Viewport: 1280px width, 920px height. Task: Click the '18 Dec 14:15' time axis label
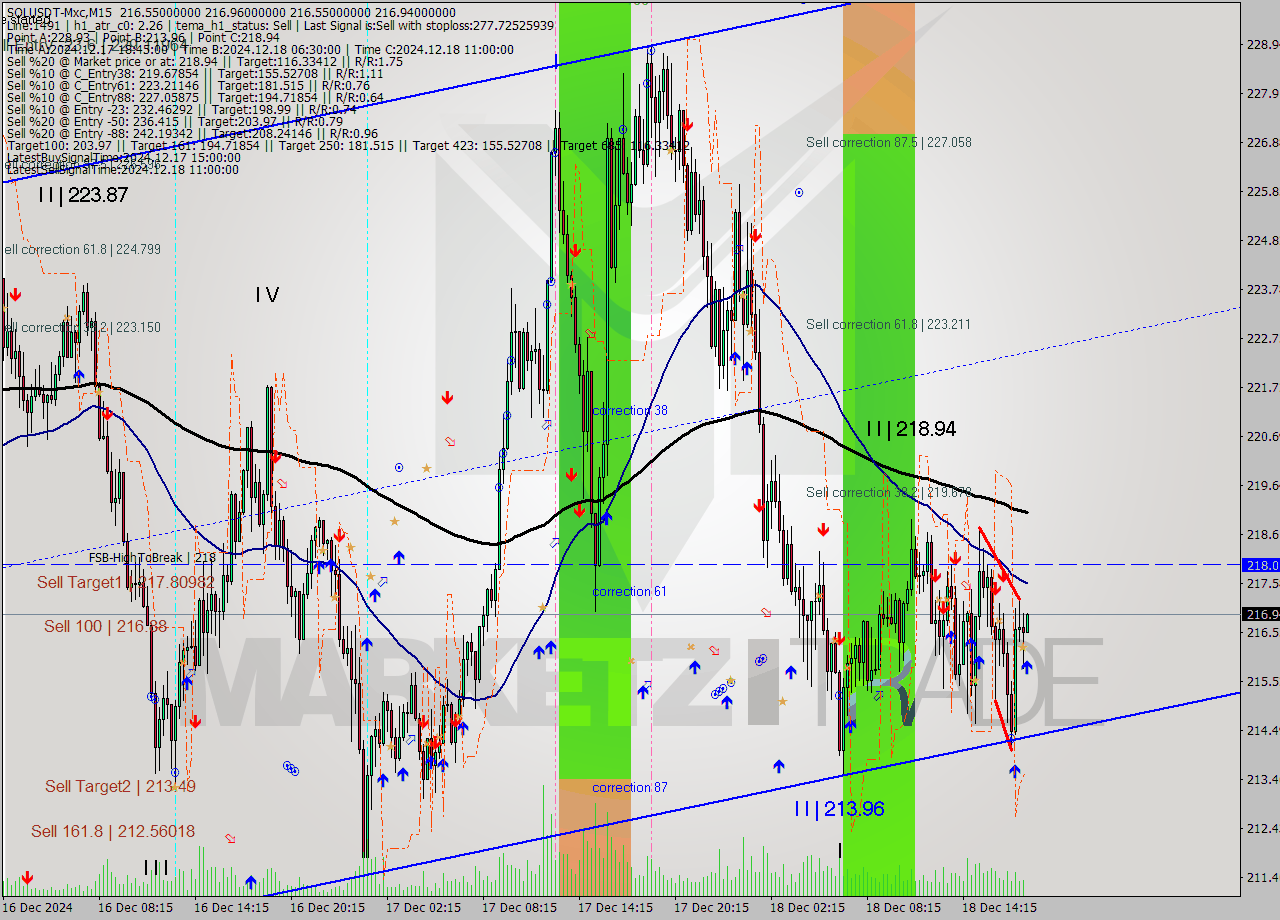(x=999, y=908)
